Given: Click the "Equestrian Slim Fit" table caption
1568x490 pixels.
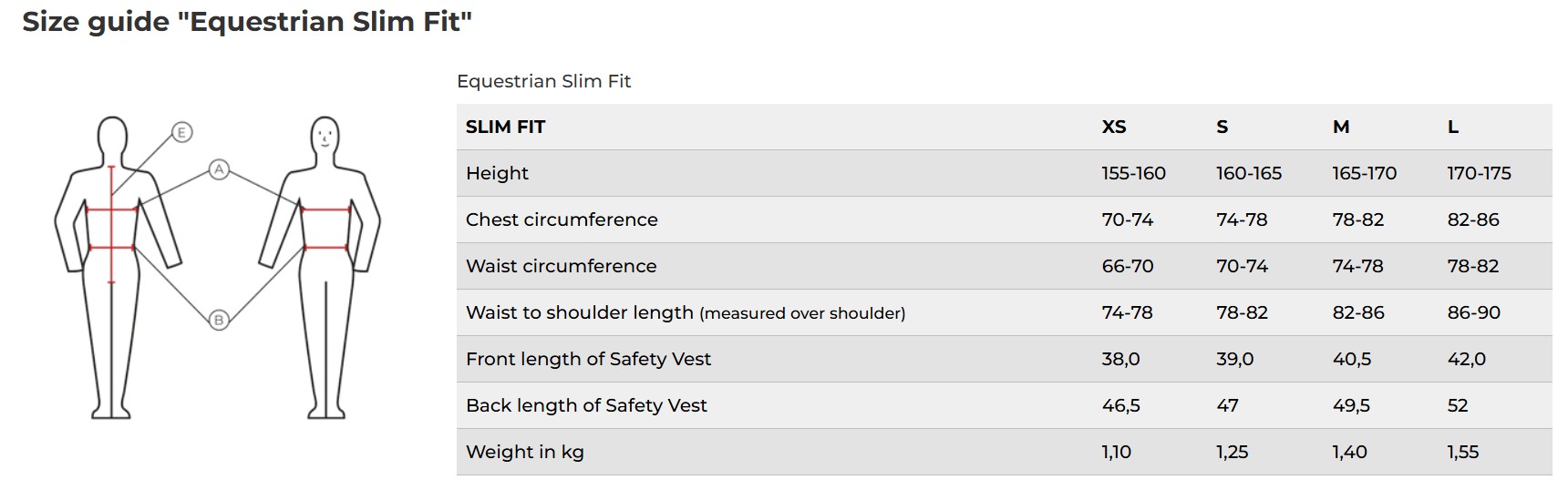Looking at the screenshot, I should (x=543, y=81).
